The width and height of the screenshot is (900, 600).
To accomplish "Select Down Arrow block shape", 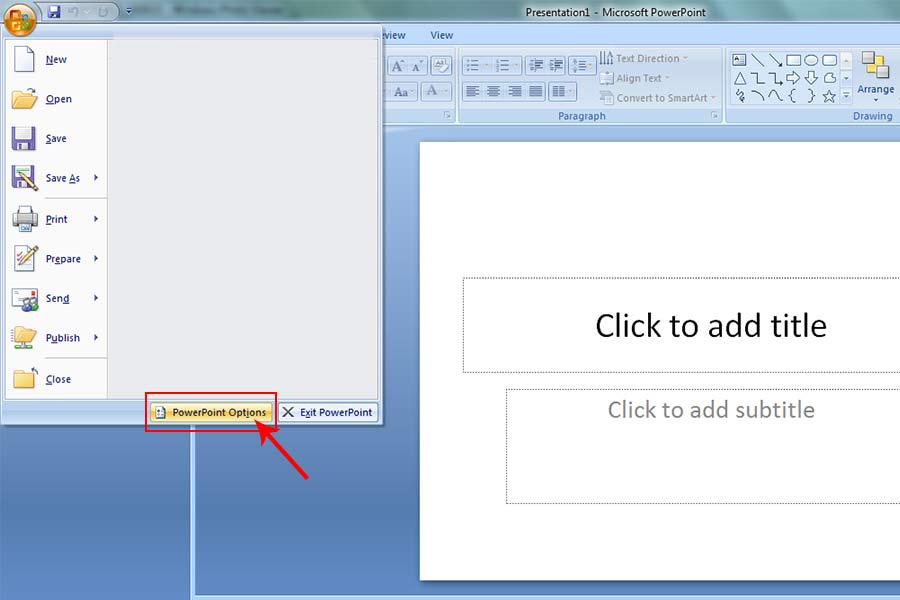I will click(811, 78).
